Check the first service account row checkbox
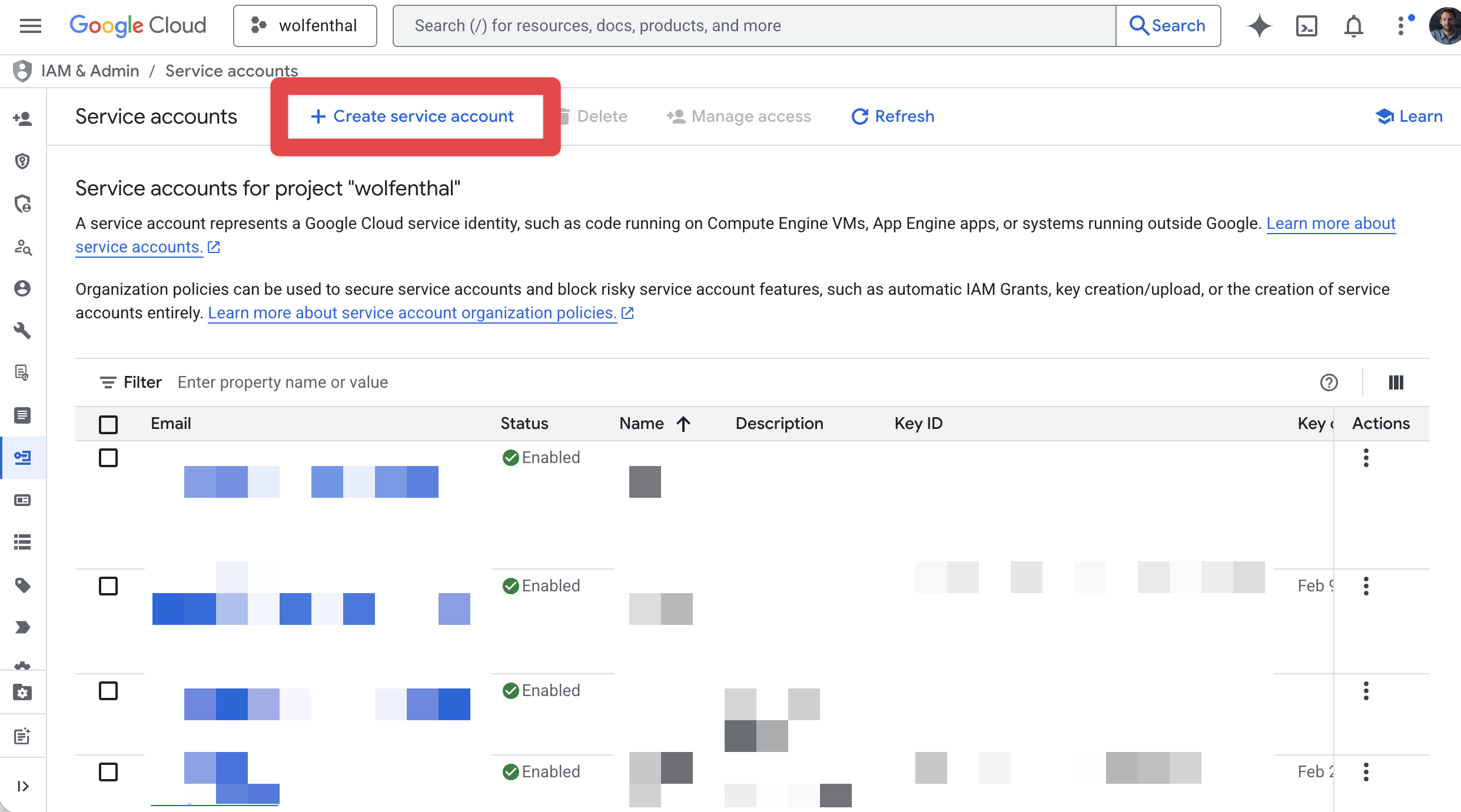The image size is (1461, 812). (108, 458)
